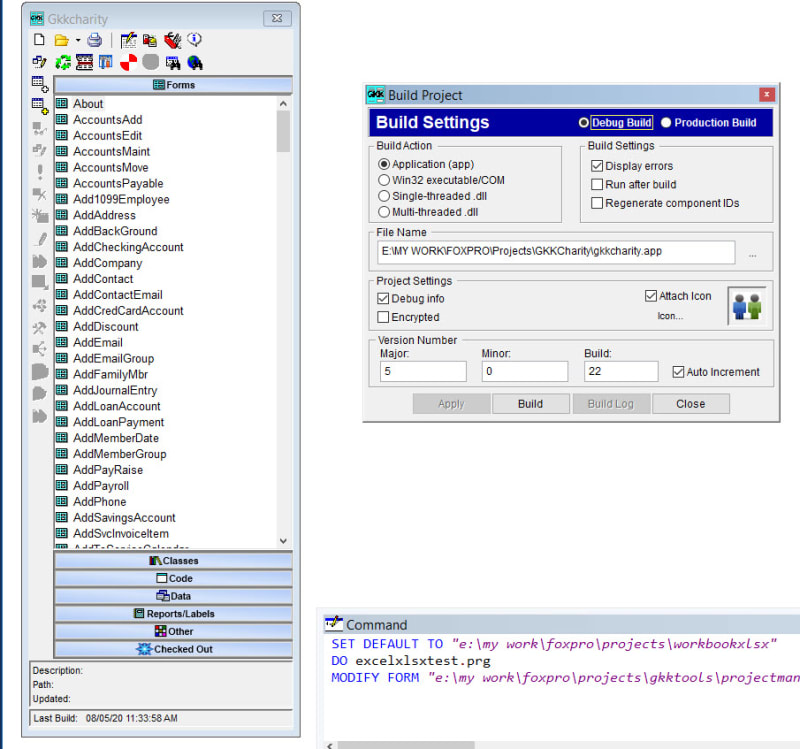
Task: Click the red and white circle icon
Action: pos(129,62)
